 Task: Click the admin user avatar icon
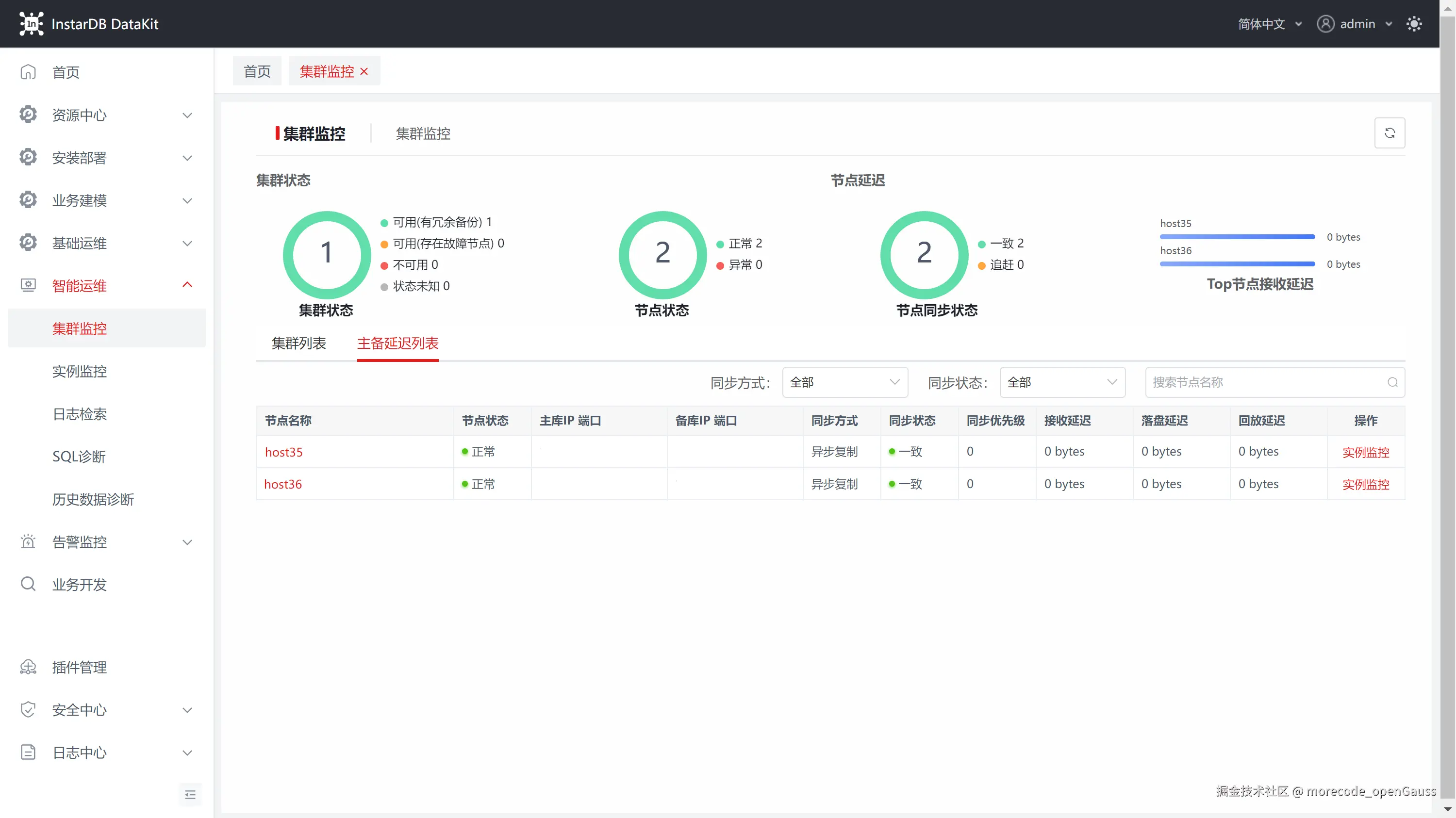click(x=1325, y=24)
